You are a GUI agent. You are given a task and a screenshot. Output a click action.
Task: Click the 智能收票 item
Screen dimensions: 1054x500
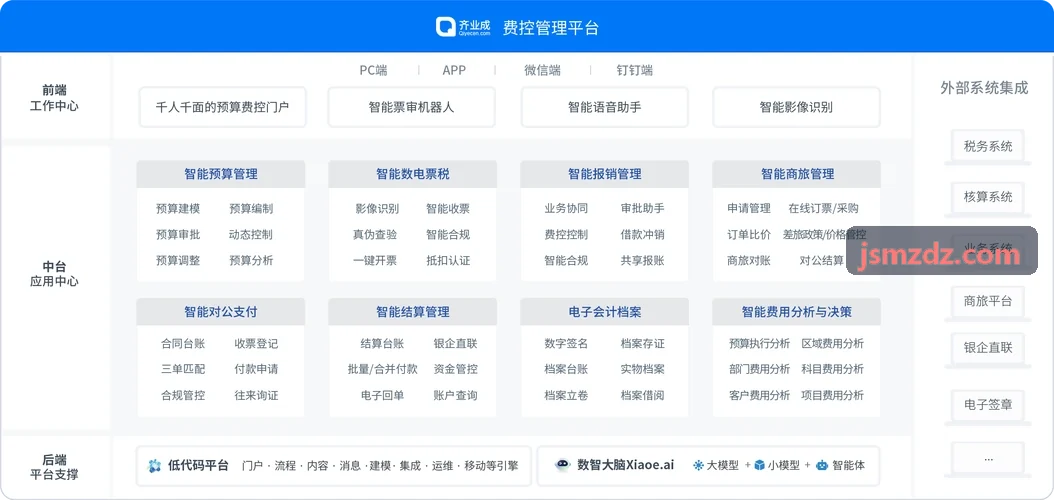(x=448, y=208)
